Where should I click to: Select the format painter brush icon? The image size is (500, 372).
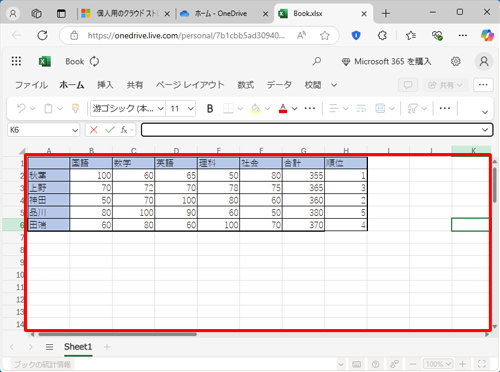click(75, 108)
